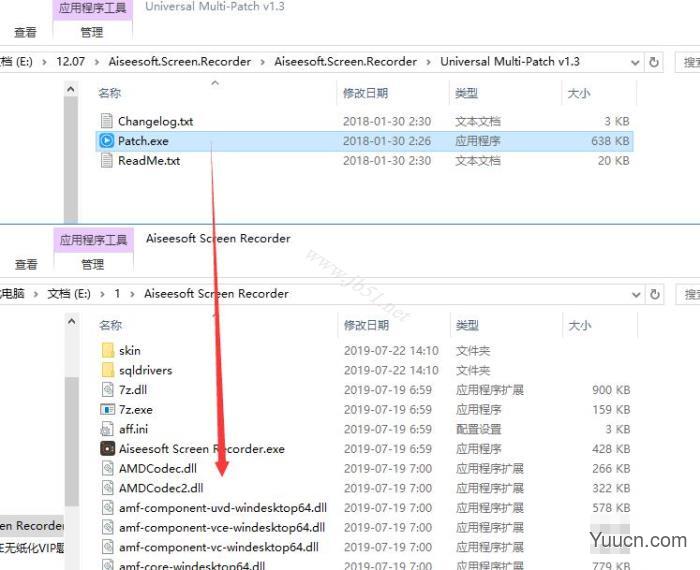Select the sqldrivers folder name
Image resolution: width=700 pixels, height=570 pixels.
(x=146, y=370)
